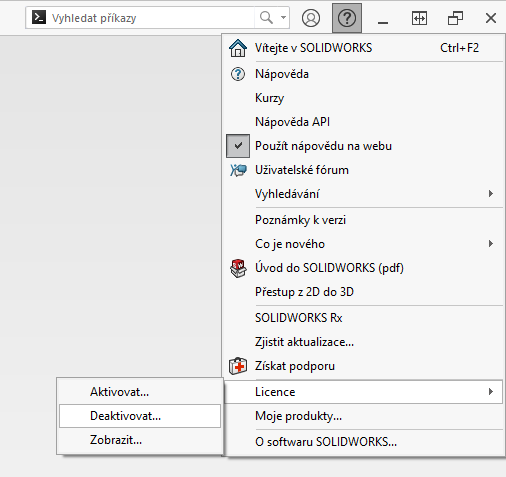506x477 pixels.
Task: Expand the Co je nového submenu arrow
Action: coord(490,244)
